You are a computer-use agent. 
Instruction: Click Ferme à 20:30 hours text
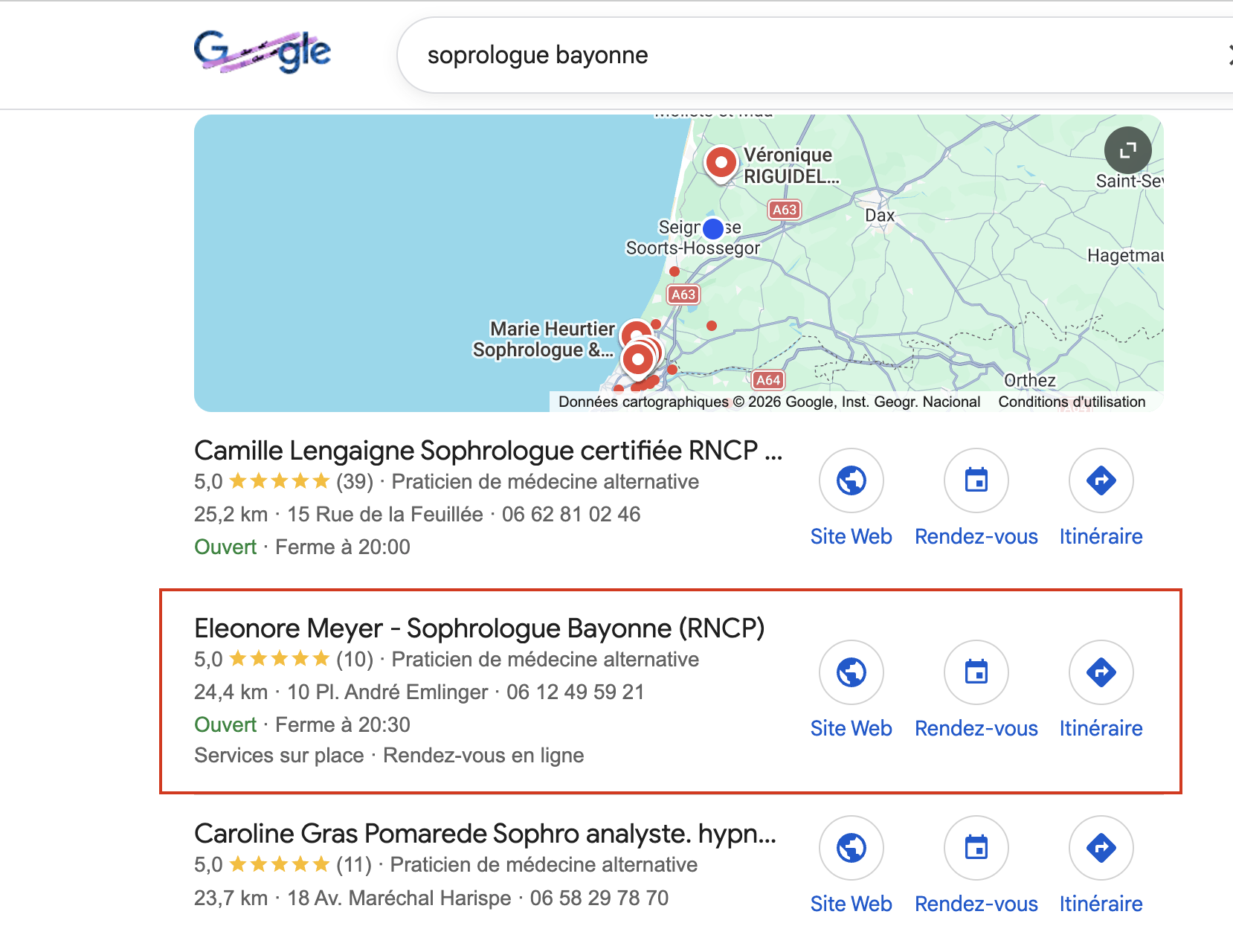pos(343,725)
